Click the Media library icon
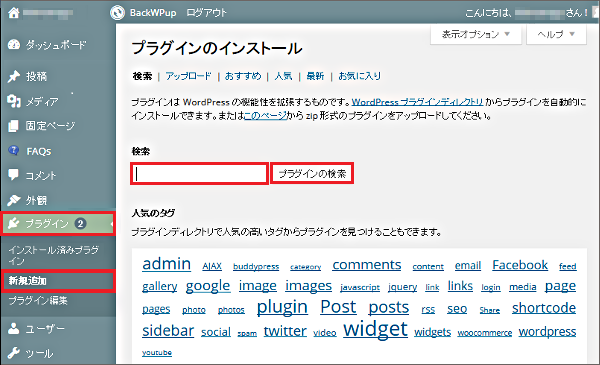This screenshot has width=600, height=365. tap(14, 101)
